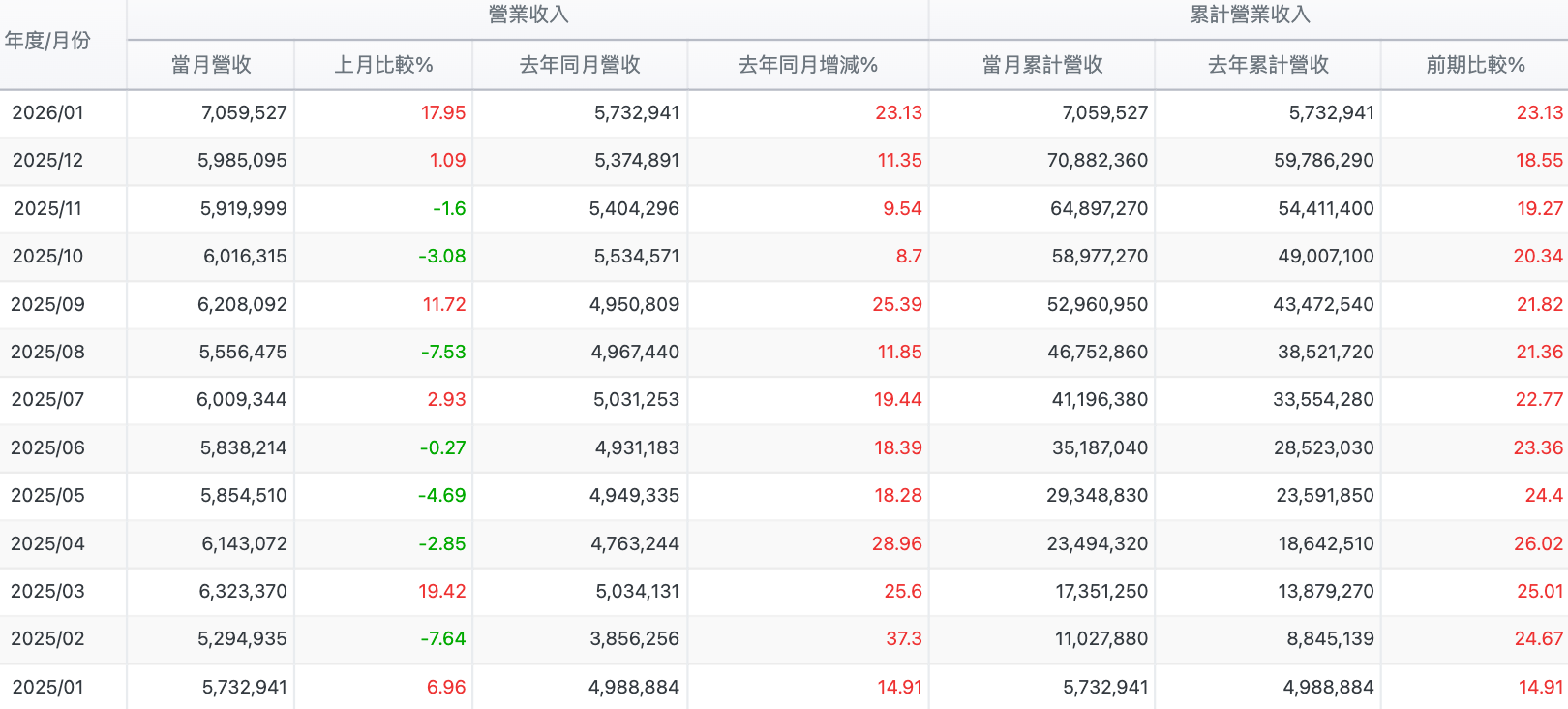
Task: Click the 37.3 year-over-year percentage
Action: (x=904, y=638)
